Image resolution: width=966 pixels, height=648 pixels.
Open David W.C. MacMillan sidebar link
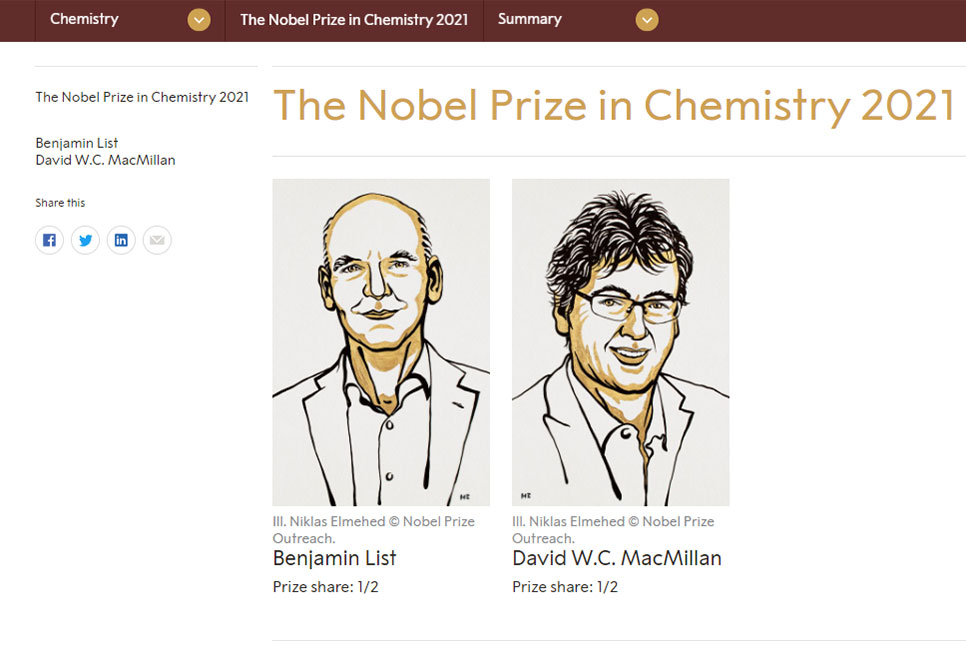[x=105, y=160]
